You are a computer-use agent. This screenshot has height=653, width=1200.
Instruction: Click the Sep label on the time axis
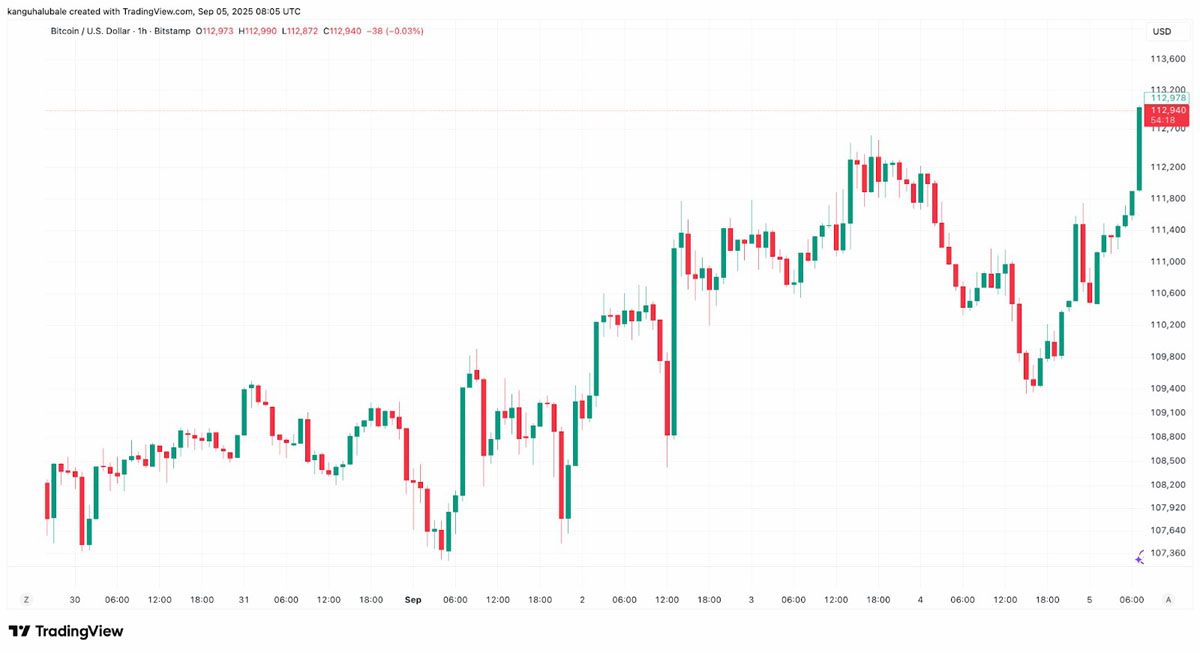click(414, 600)
